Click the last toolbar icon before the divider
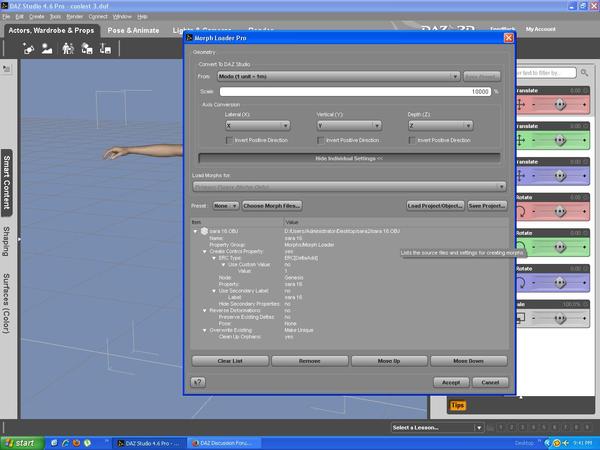 105,49
